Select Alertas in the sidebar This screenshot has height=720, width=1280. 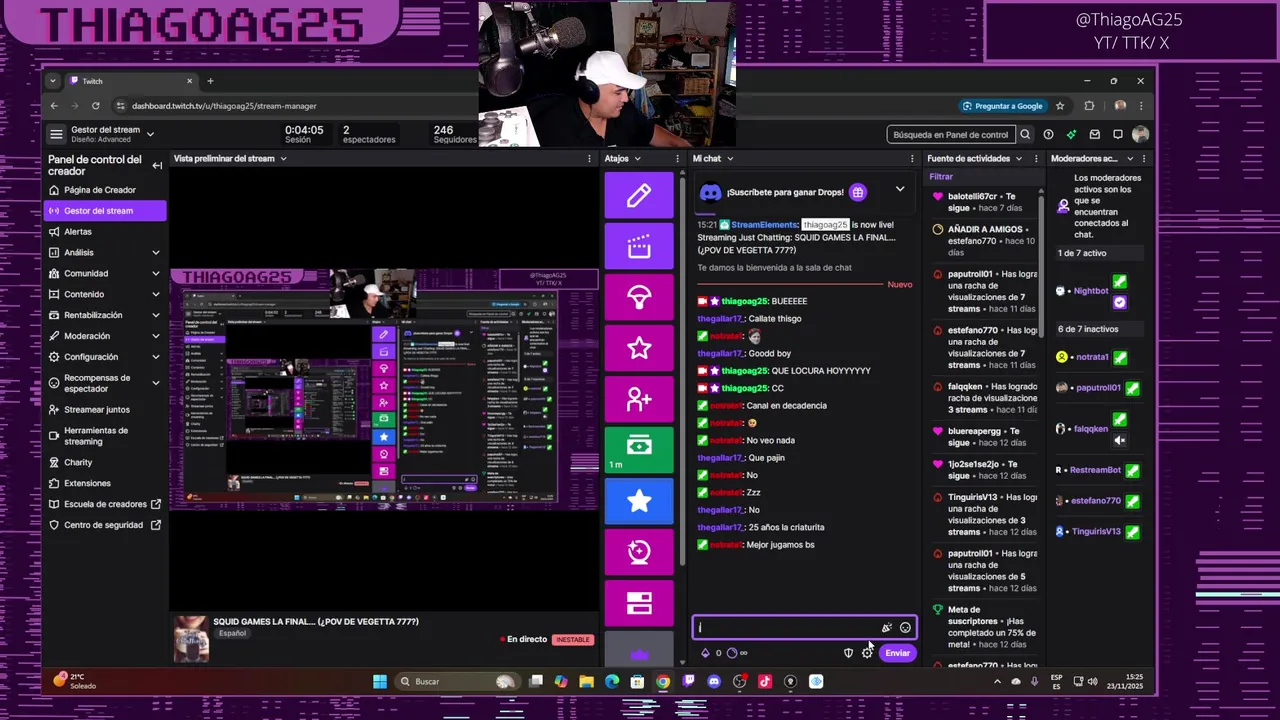105,232
